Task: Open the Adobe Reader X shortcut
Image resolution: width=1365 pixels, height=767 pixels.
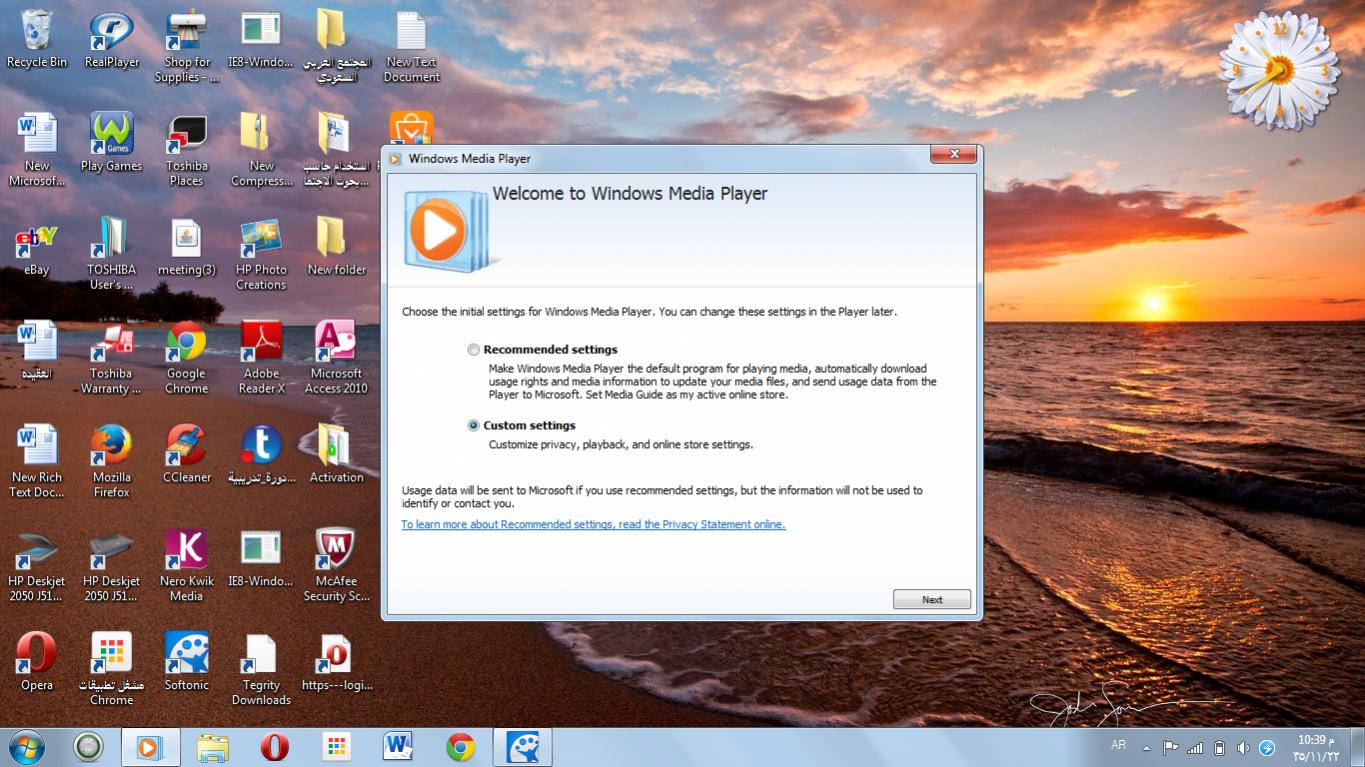Action: (x=261, y=358)
